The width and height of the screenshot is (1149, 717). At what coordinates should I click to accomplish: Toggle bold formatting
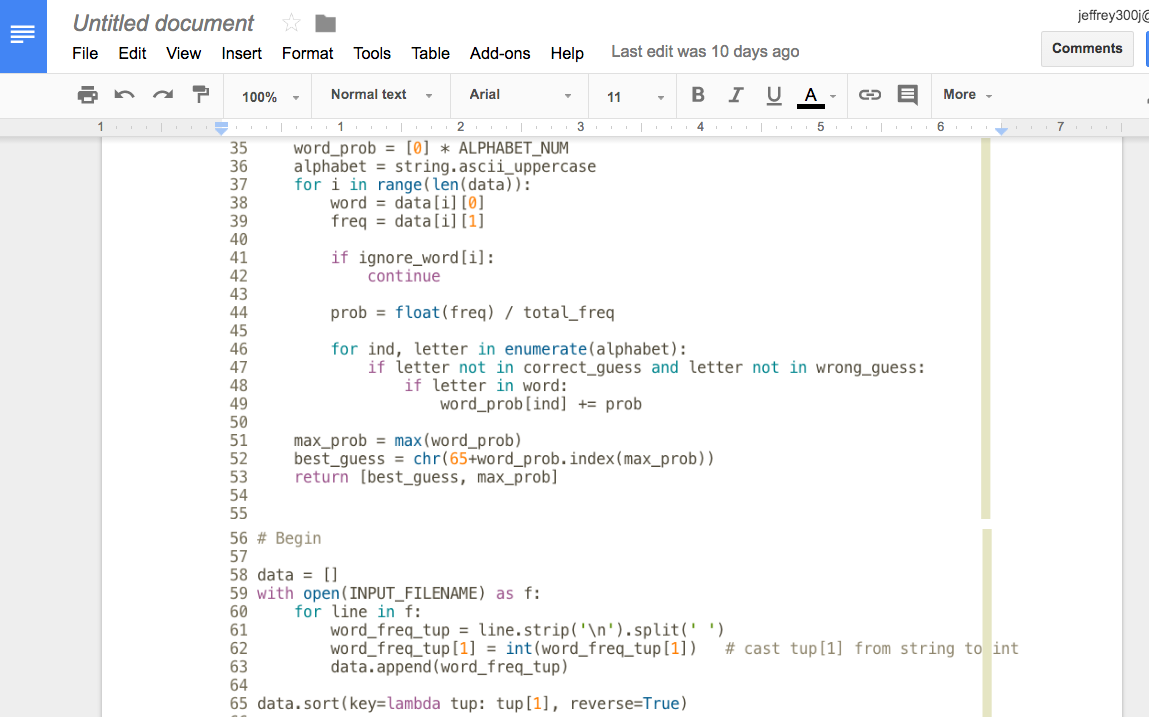[x=698, y=95]
